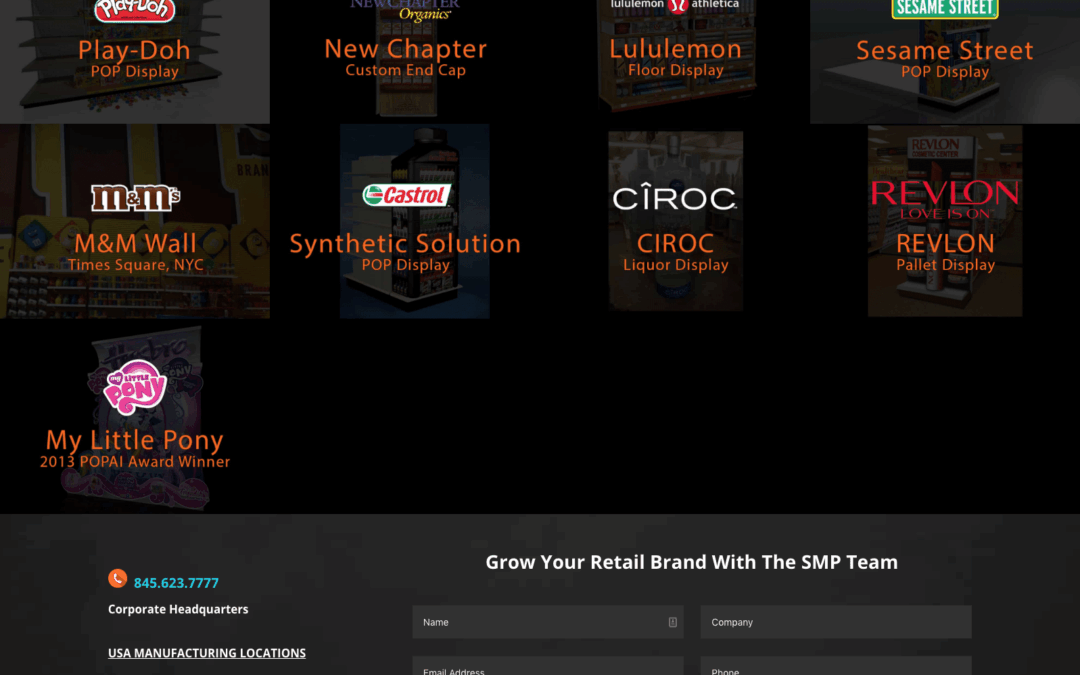Click the autofill icon in the Name field
The height and width of the screenshot is (675, 1080).
point(672,622)
